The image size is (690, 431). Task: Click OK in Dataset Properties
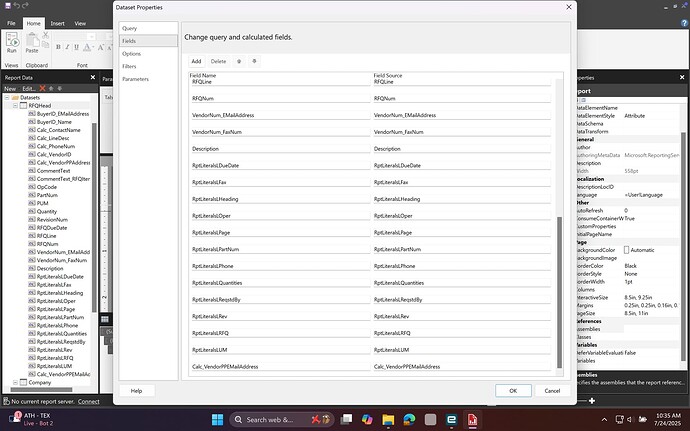click(x=513, y=390)
